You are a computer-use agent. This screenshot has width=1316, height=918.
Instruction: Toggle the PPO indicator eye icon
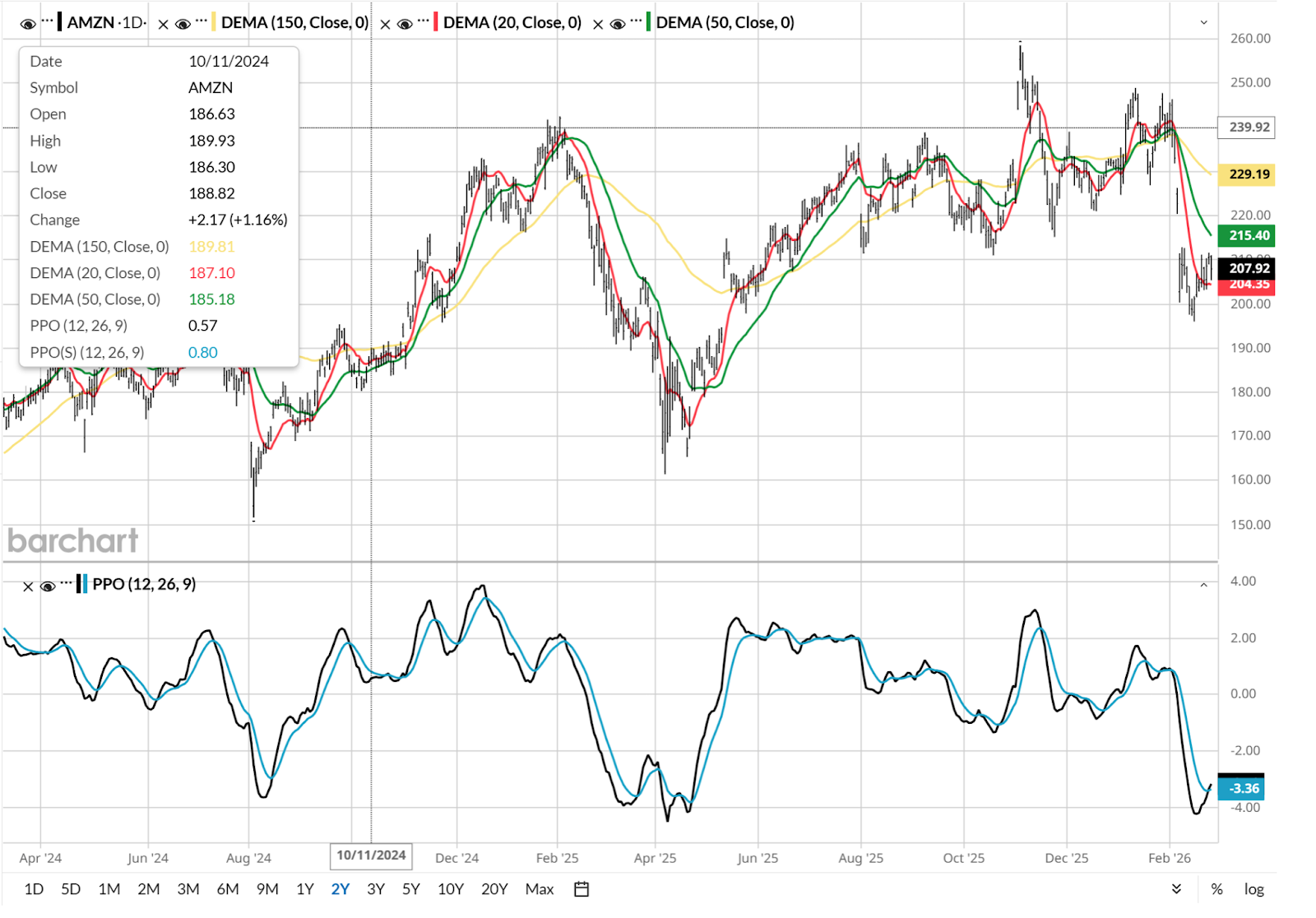click(x=48, y=586)
